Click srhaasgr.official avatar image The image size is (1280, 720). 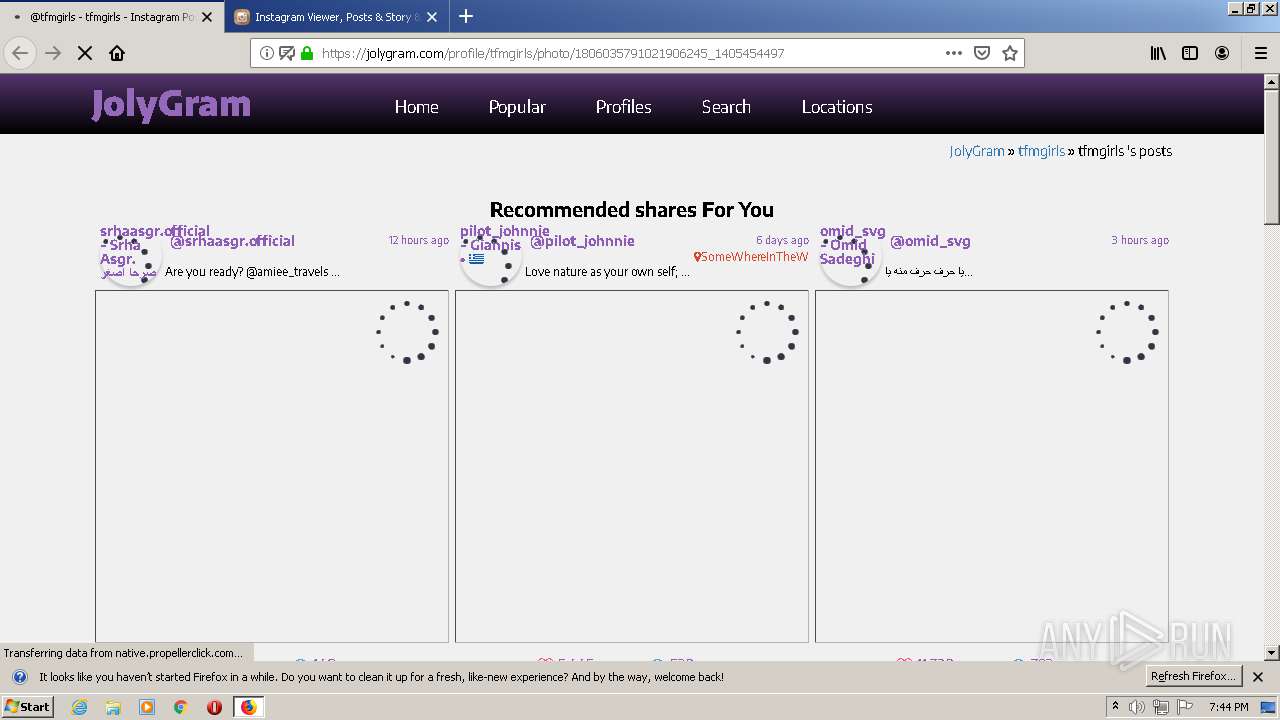click(131, 256)
